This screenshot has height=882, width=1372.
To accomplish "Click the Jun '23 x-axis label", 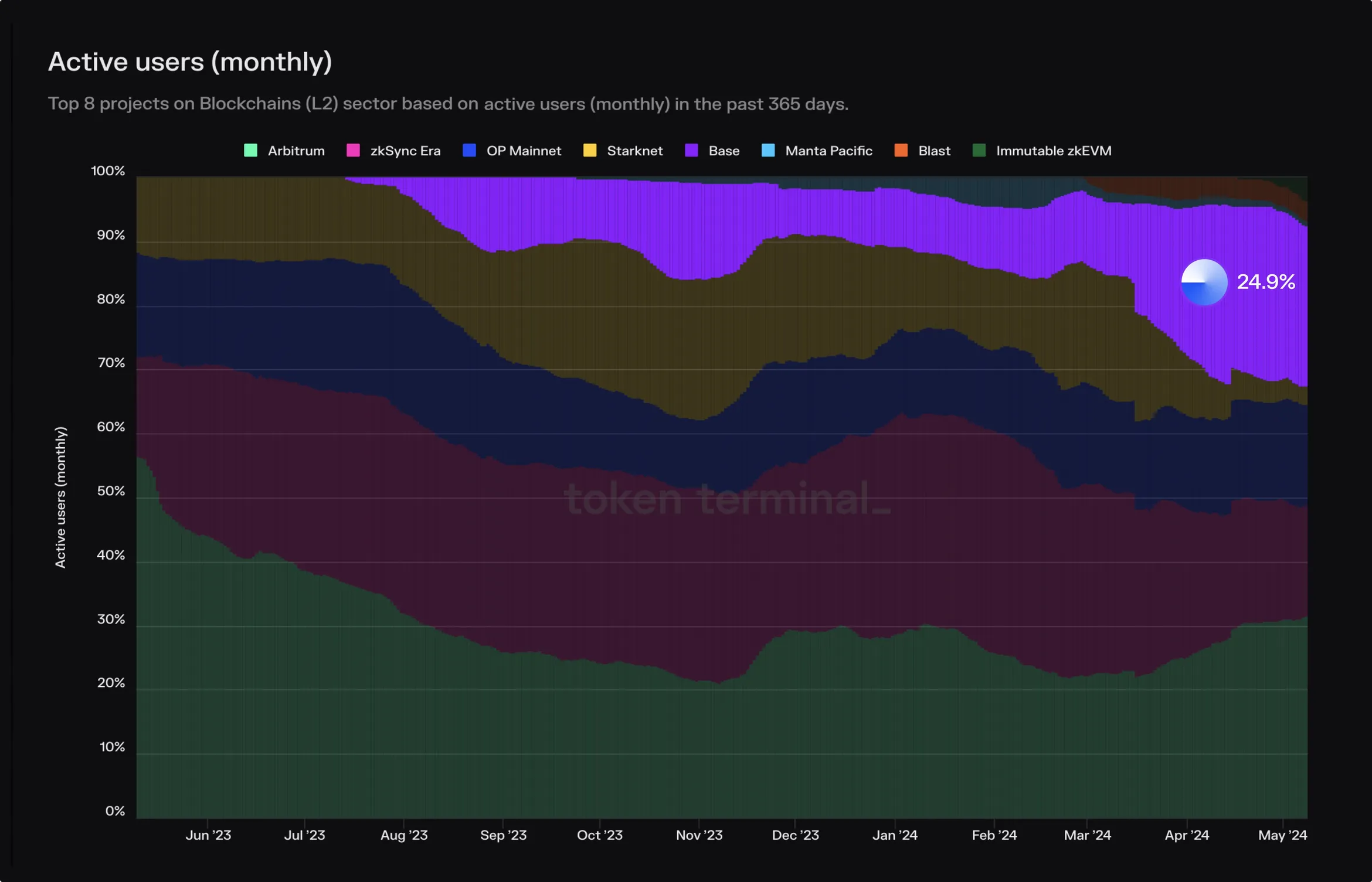I will 208,835.
